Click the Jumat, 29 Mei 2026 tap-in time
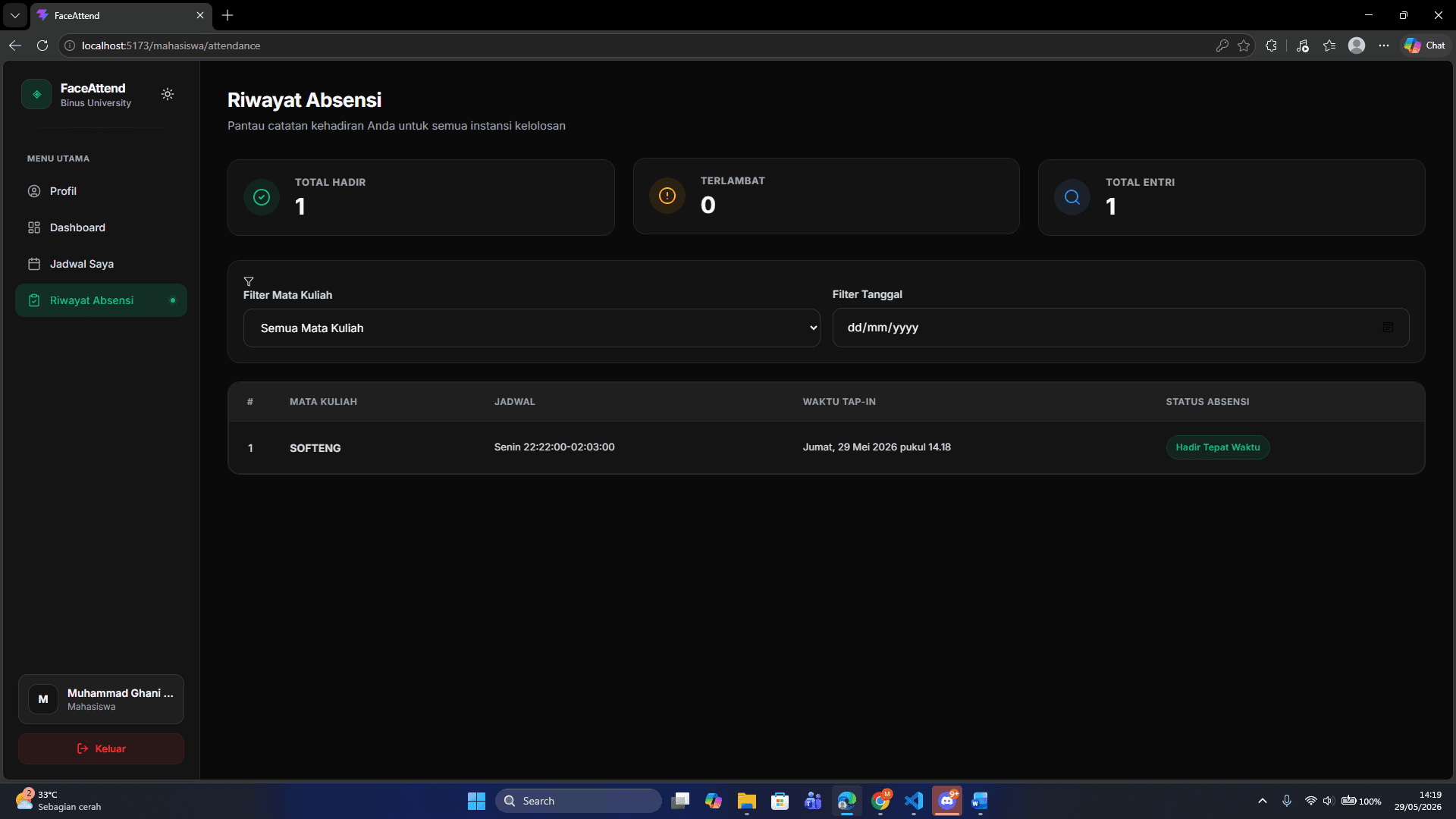The image size is (1456, 819). point(877,447)
